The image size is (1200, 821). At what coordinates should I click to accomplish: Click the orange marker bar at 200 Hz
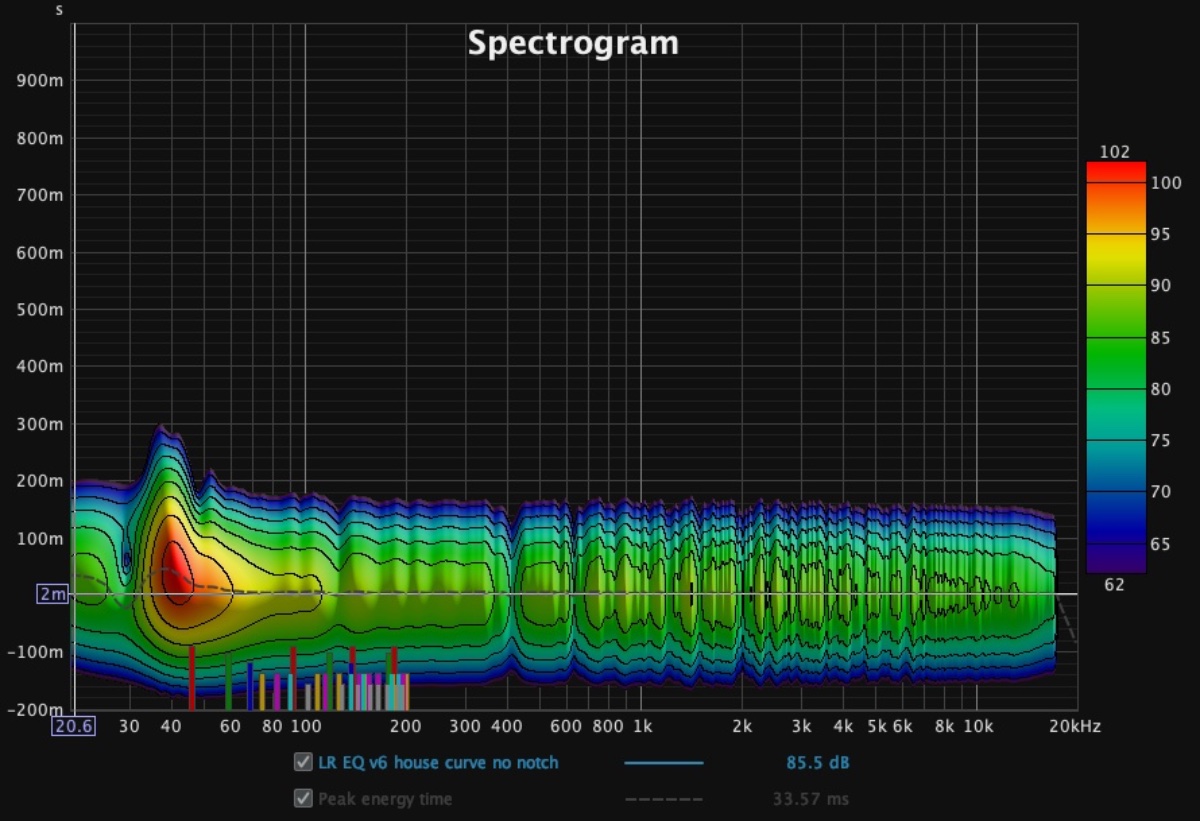coord(407,692)
